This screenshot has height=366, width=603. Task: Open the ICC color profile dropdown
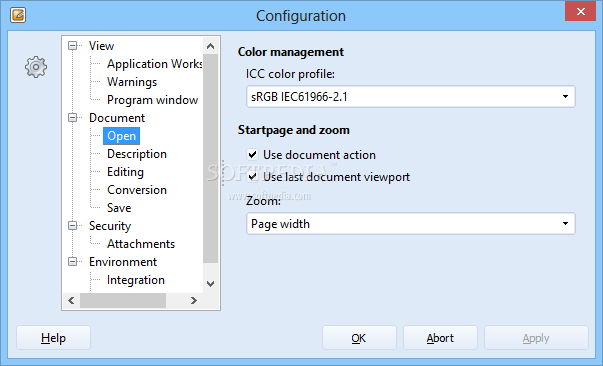[411, 96]
